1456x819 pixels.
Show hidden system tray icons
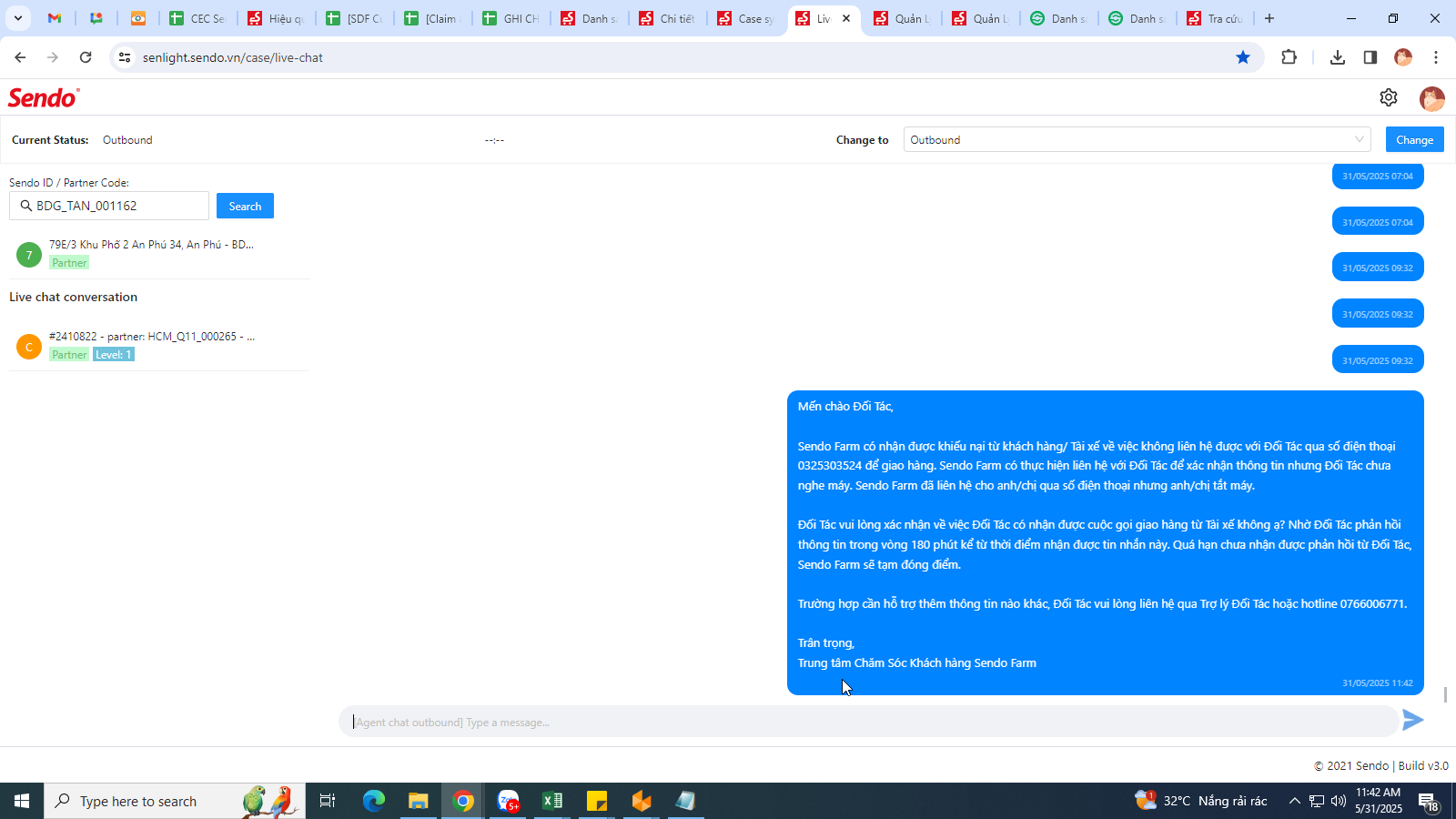(1294, 801)
